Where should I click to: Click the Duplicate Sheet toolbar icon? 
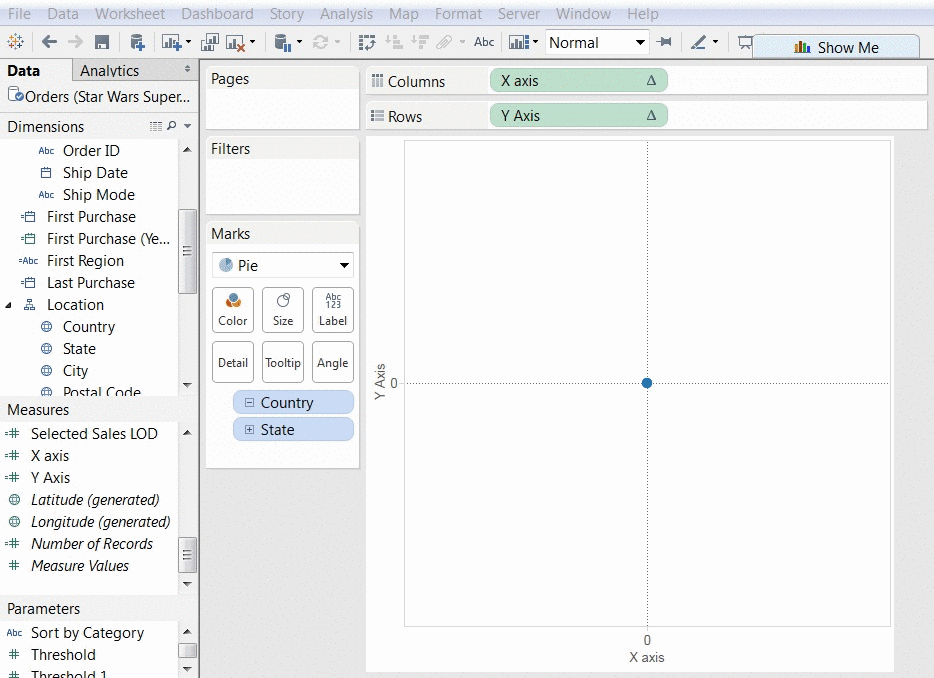coord(209,42)
